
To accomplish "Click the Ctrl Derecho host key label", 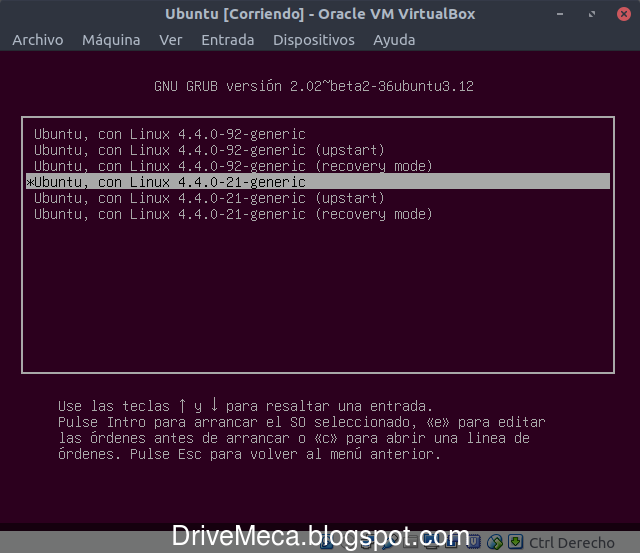I will tap(572, 543).
